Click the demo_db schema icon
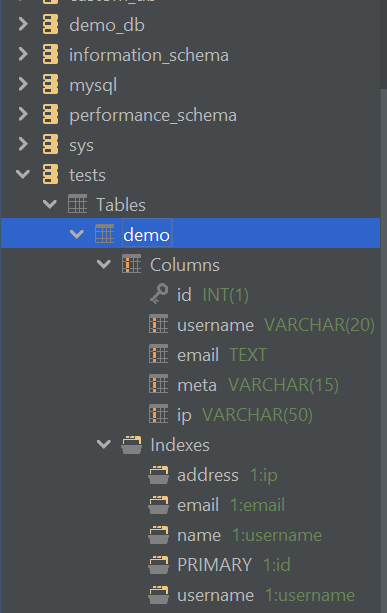The height and width of the screenshot is (613, 387). [x=50, y=24]
